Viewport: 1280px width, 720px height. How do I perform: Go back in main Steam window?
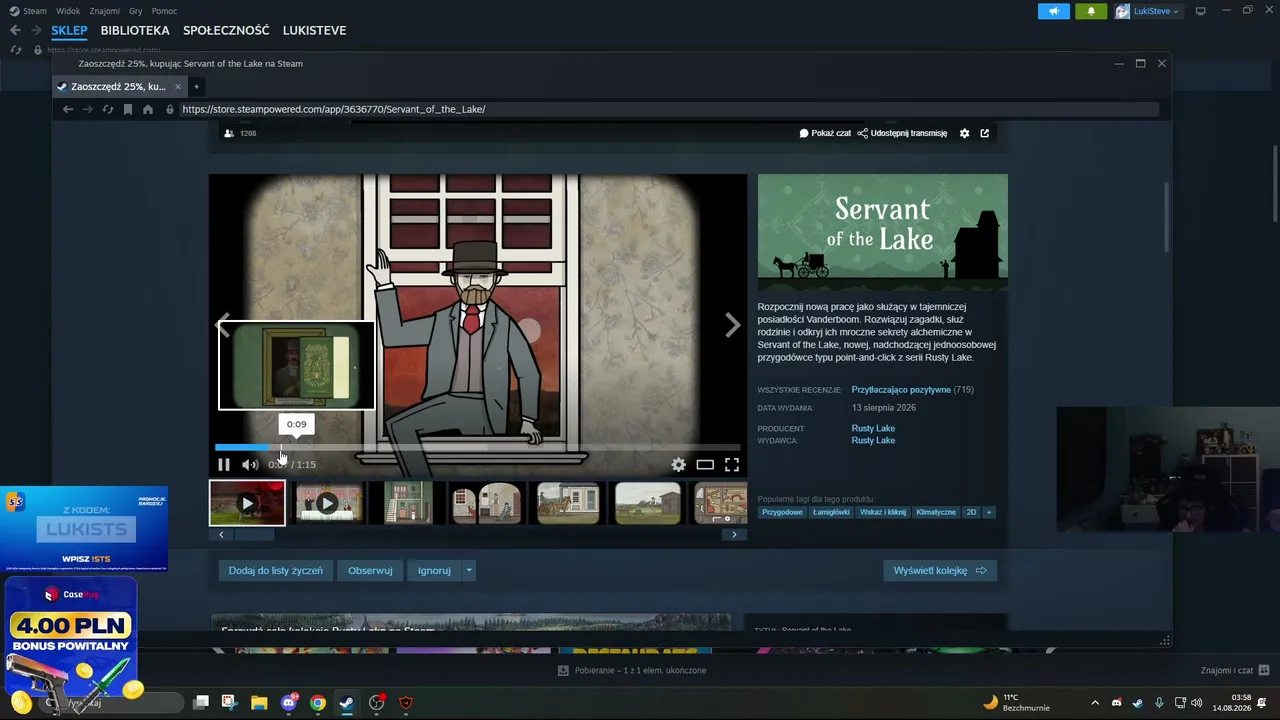(15, 30)
